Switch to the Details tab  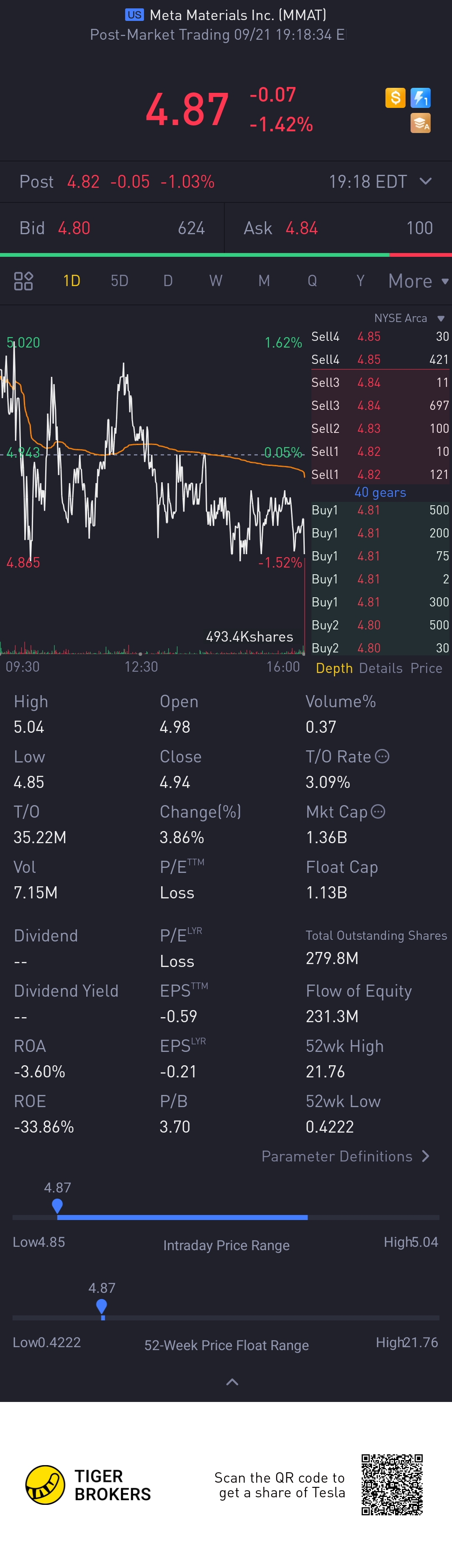click(381, 668)
